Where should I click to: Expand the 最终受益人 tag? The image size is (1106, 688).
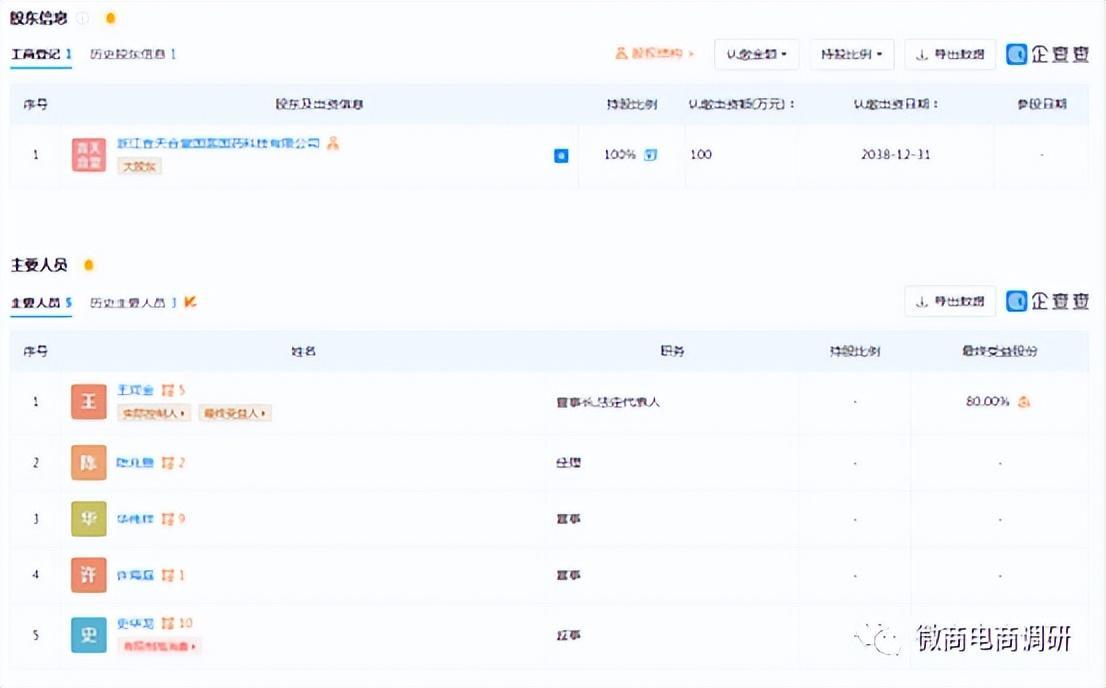(x=234, y=413)
